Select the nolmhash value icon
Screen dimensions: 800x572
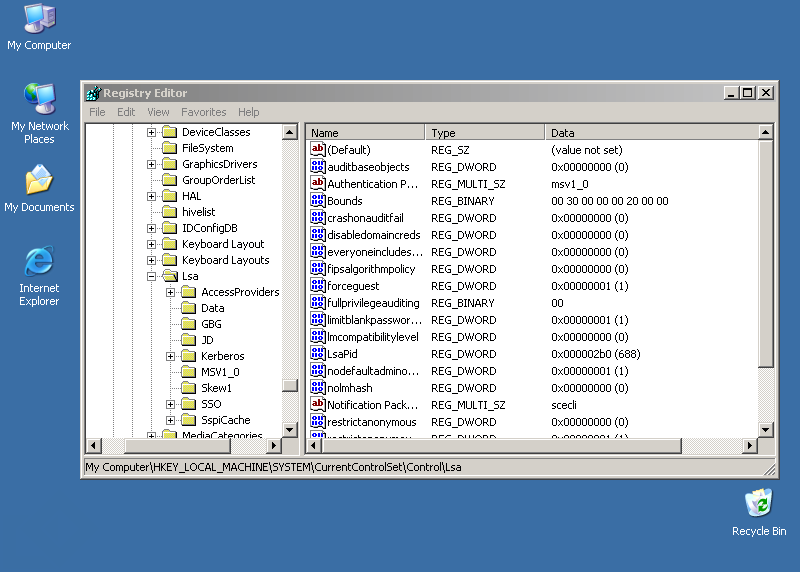tap(317, 387)
